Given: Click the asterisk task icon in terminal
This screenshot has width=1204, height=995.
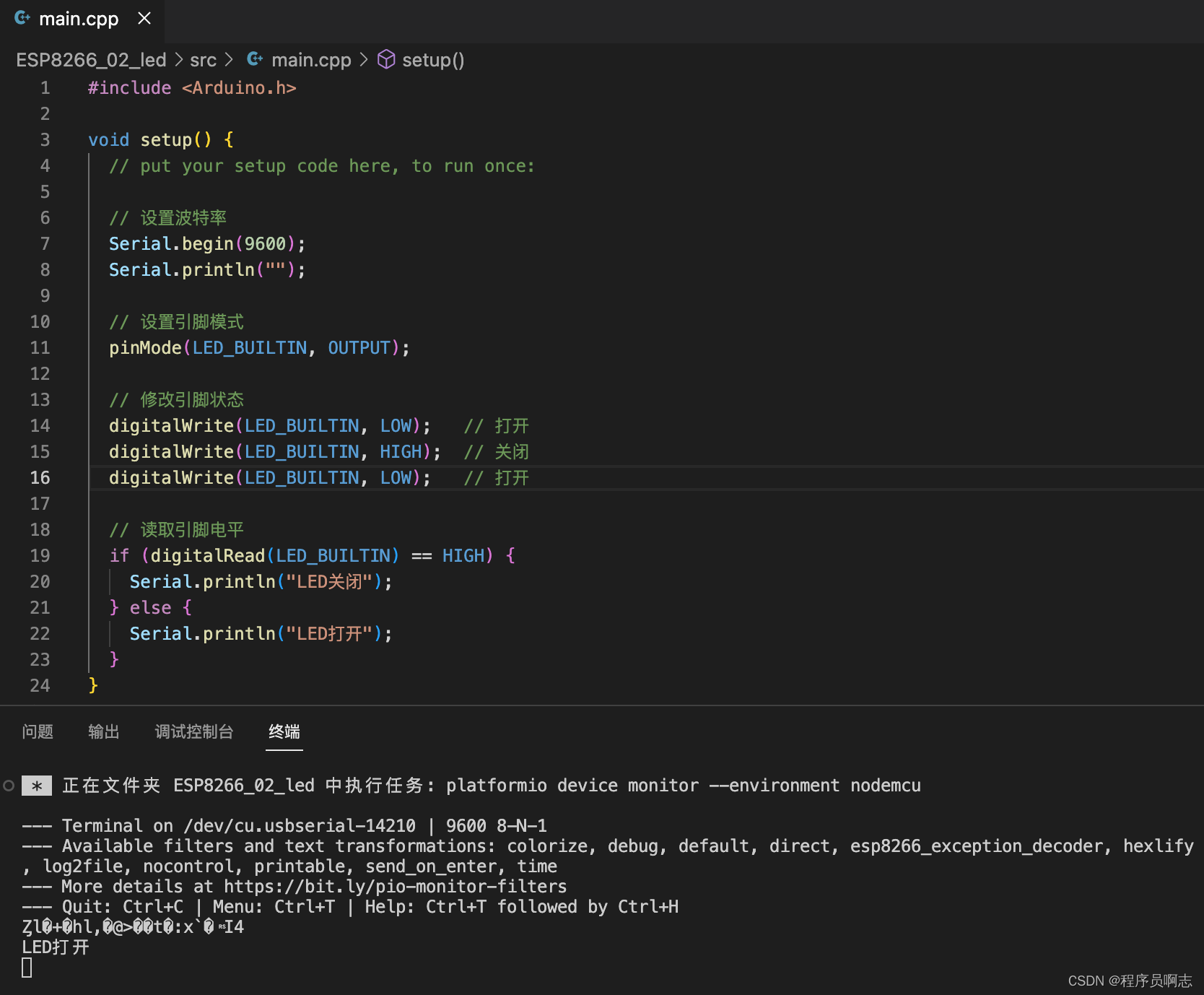Looking at the screenshot, I should click(x=37, y=786).
